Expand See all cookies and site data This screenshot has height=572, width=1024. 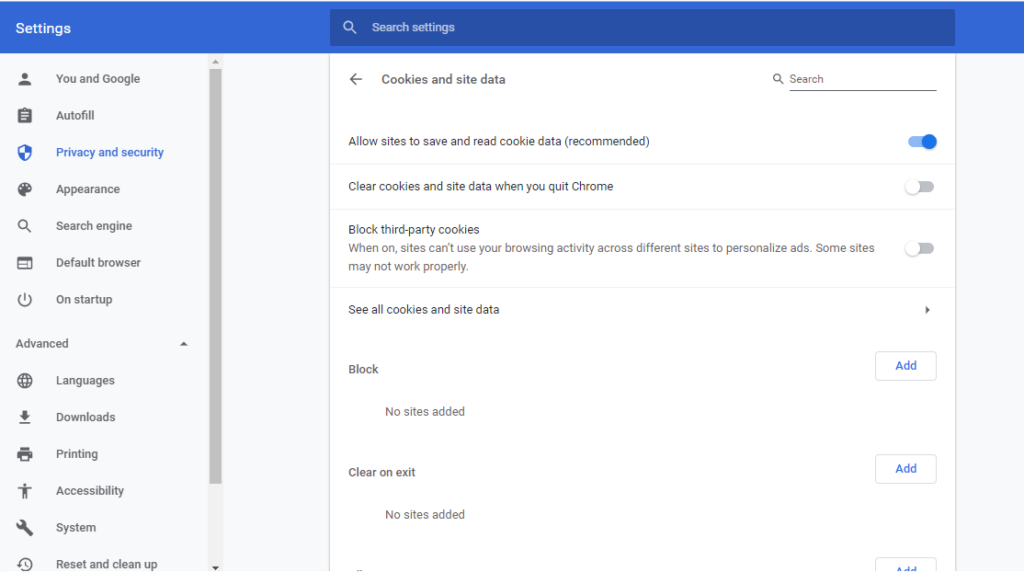(927, 310)
